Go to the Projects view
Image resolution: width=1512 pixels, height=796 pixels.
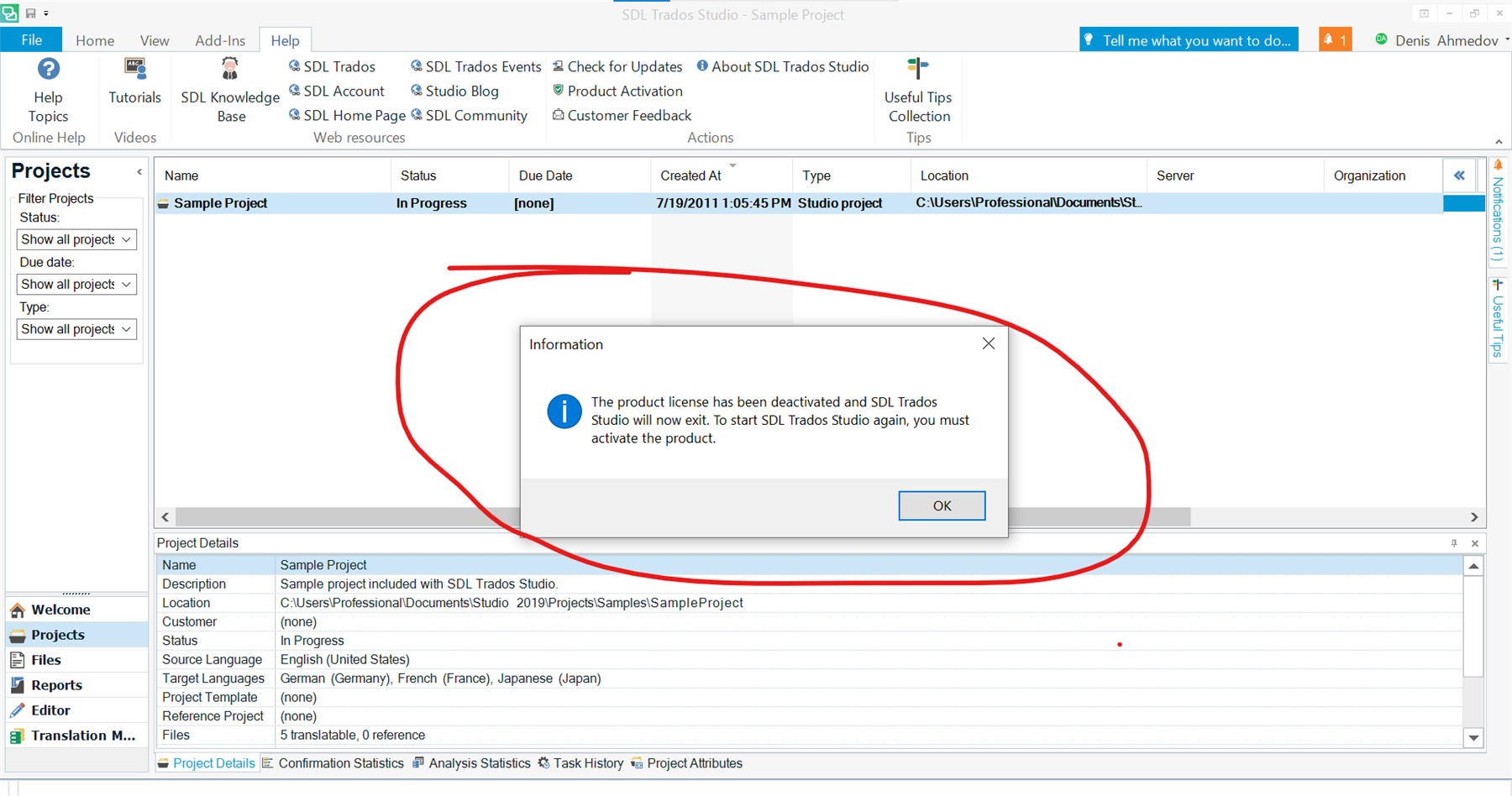tap(76, 635)
